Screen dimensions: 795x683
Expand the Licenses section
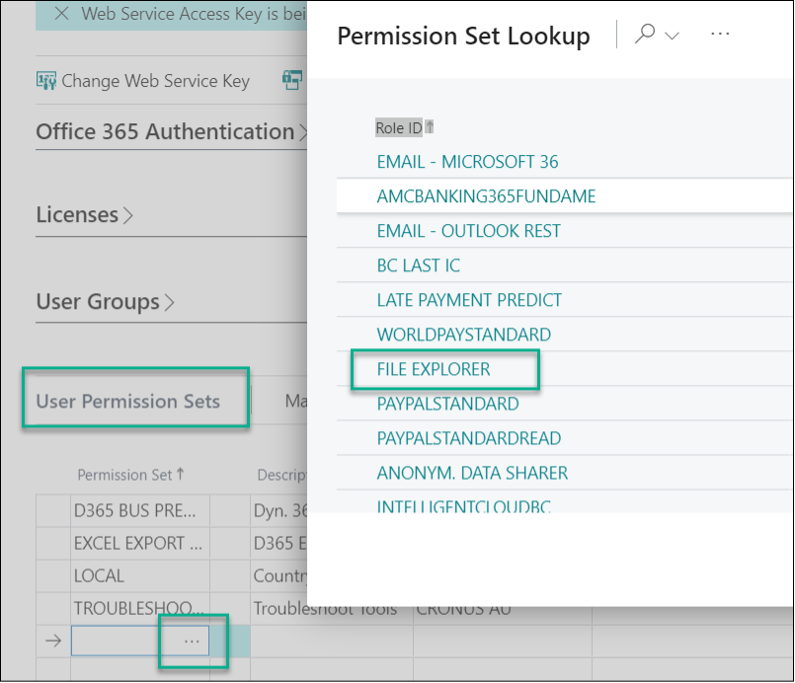(78, 215)
